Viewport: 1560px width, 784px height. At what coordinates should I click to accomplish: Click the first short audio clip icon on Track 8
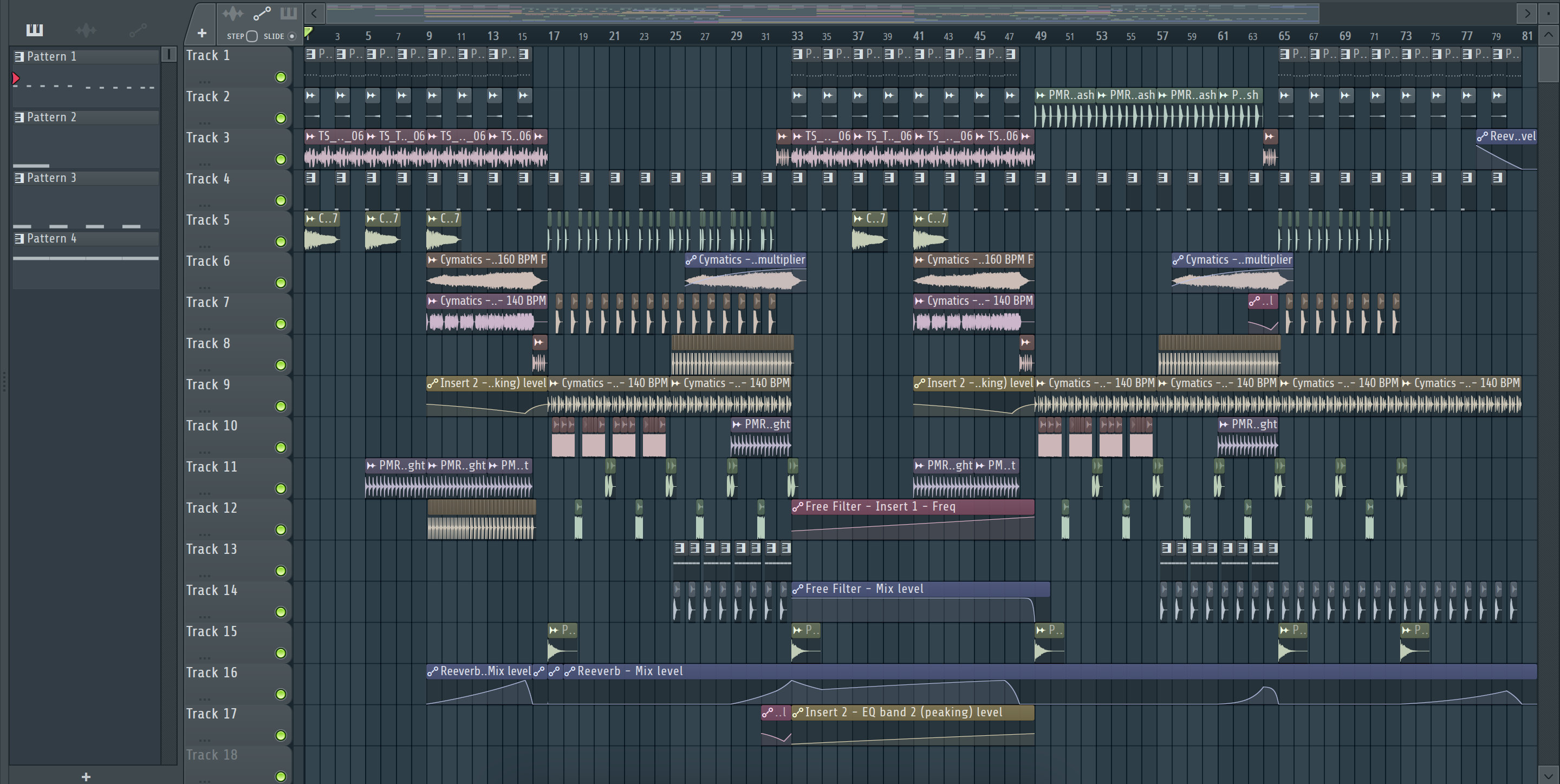click(539, 342)
